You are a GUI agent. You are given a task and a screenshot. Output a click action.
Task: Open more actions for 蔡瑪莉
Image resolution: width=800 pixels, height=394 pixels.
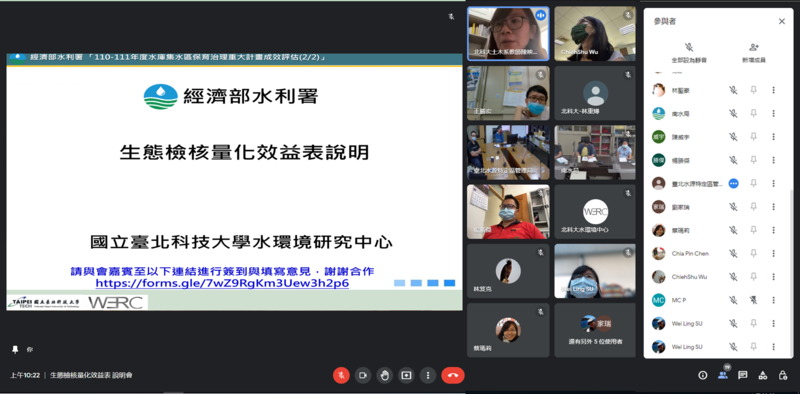pos(773,230)
